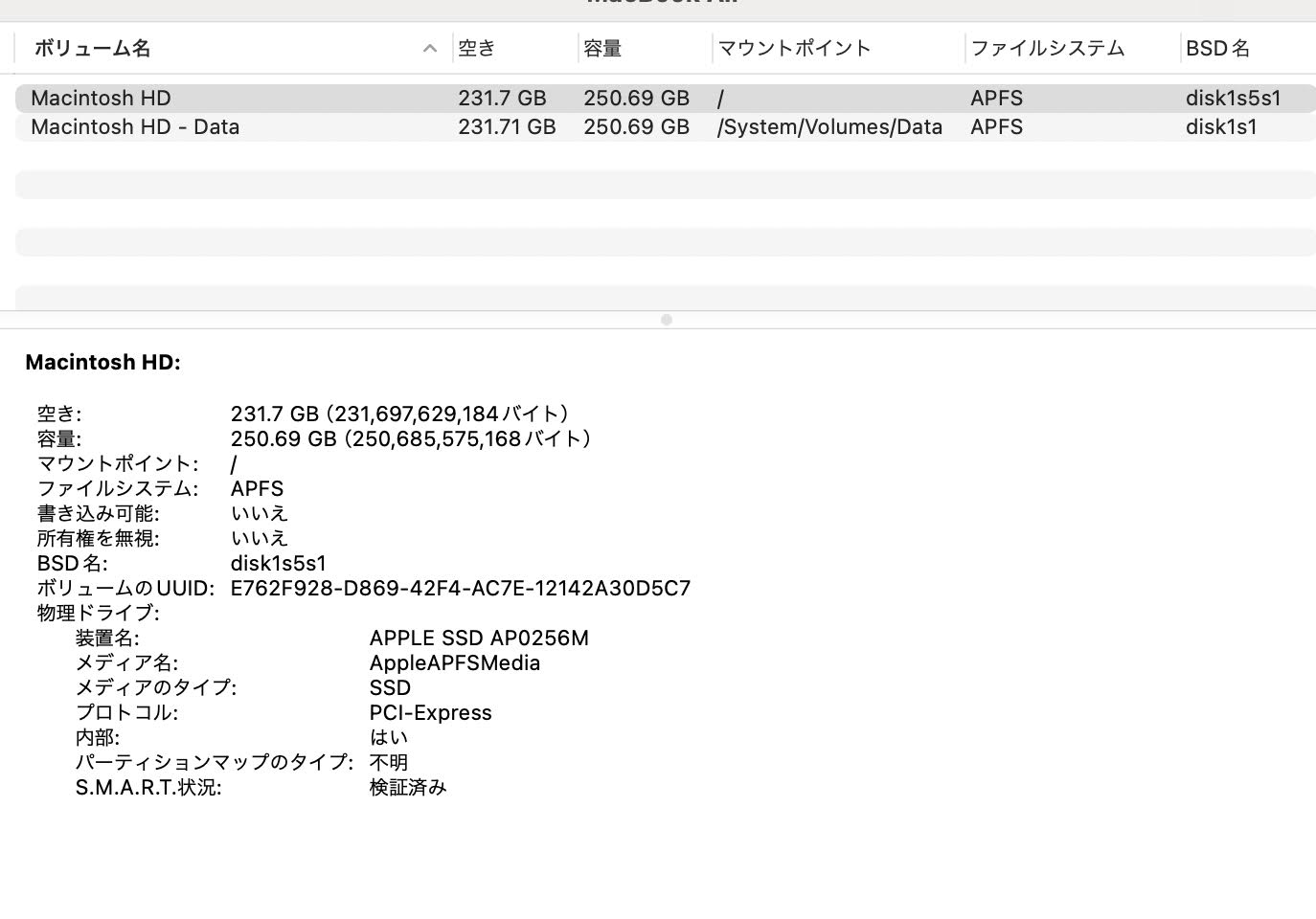The image size is (1316, 919).
Task: Select the Macintosh HD - Data row
Action: (x=135, y=126)
